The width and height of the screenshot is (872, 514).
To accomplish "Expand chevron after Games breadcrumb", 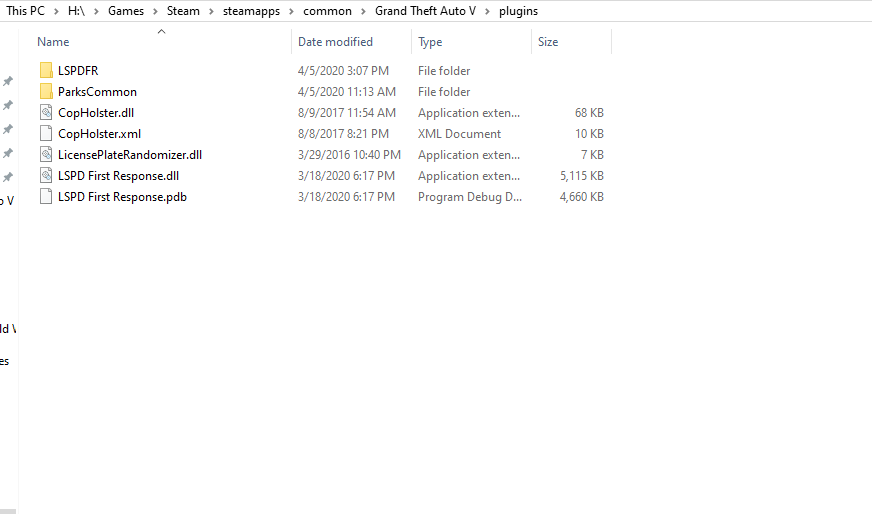I will (155, 11).
